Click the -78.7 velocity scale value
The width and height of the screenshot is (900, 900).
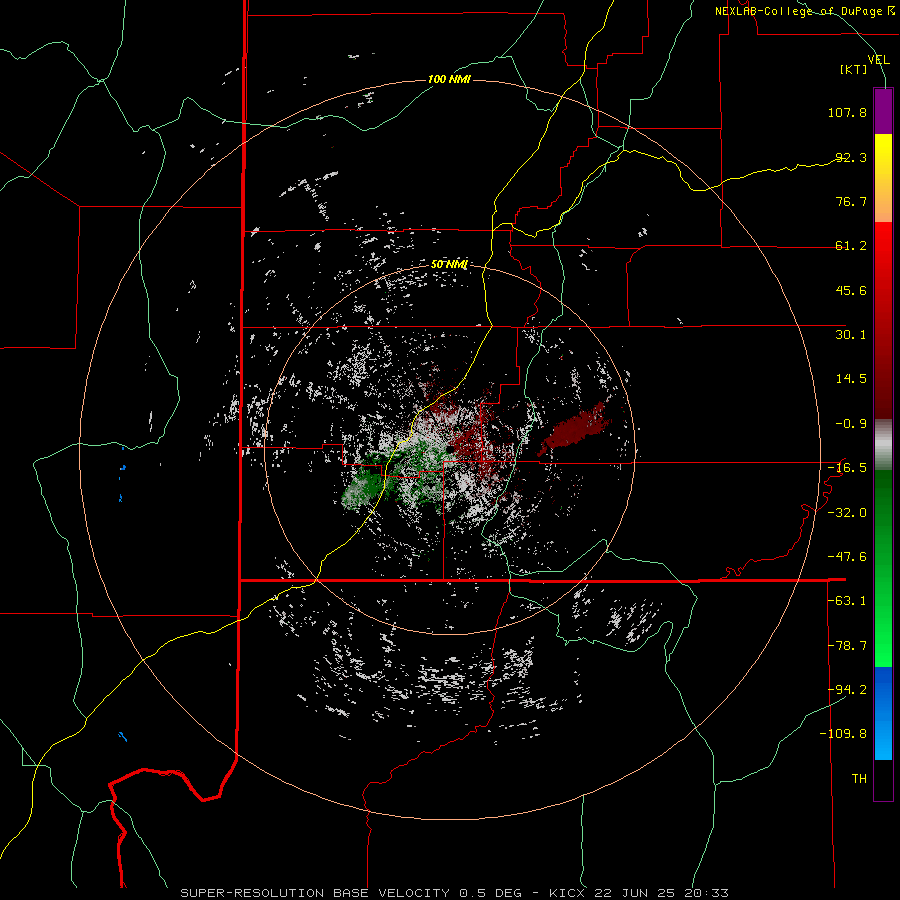tap(847, 646)
